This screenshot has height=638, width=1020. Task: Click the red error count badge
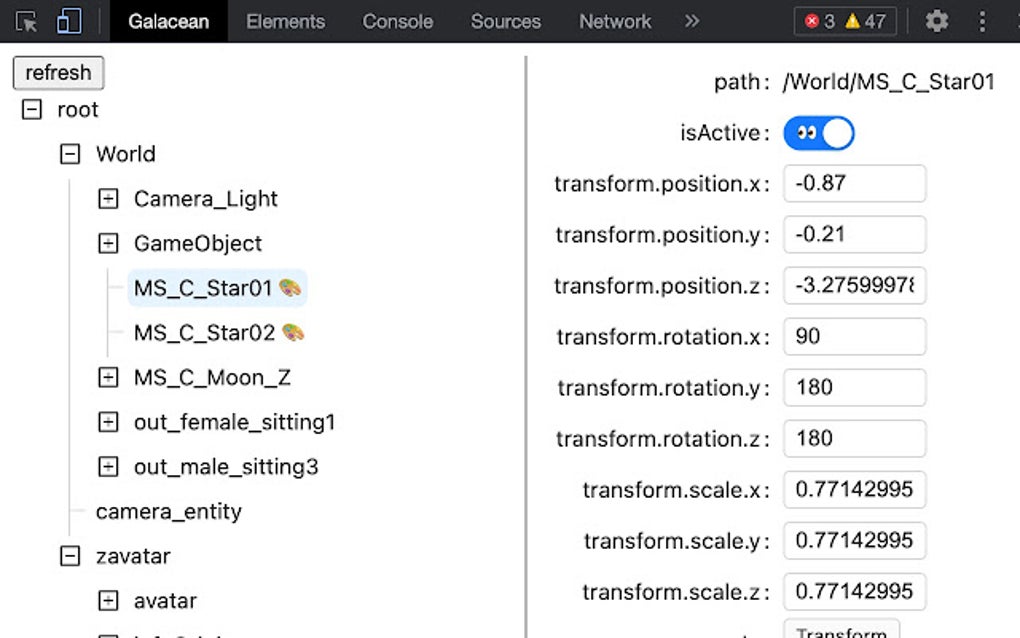pyautogui.click(x=820, y=21)
